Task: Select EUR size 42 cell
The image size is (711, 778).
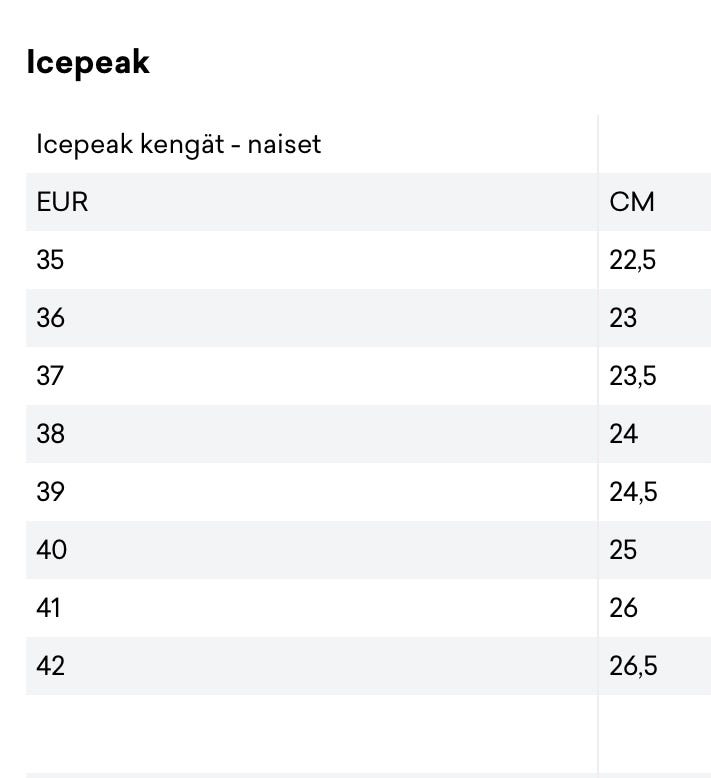Action: tap(50, 666)
